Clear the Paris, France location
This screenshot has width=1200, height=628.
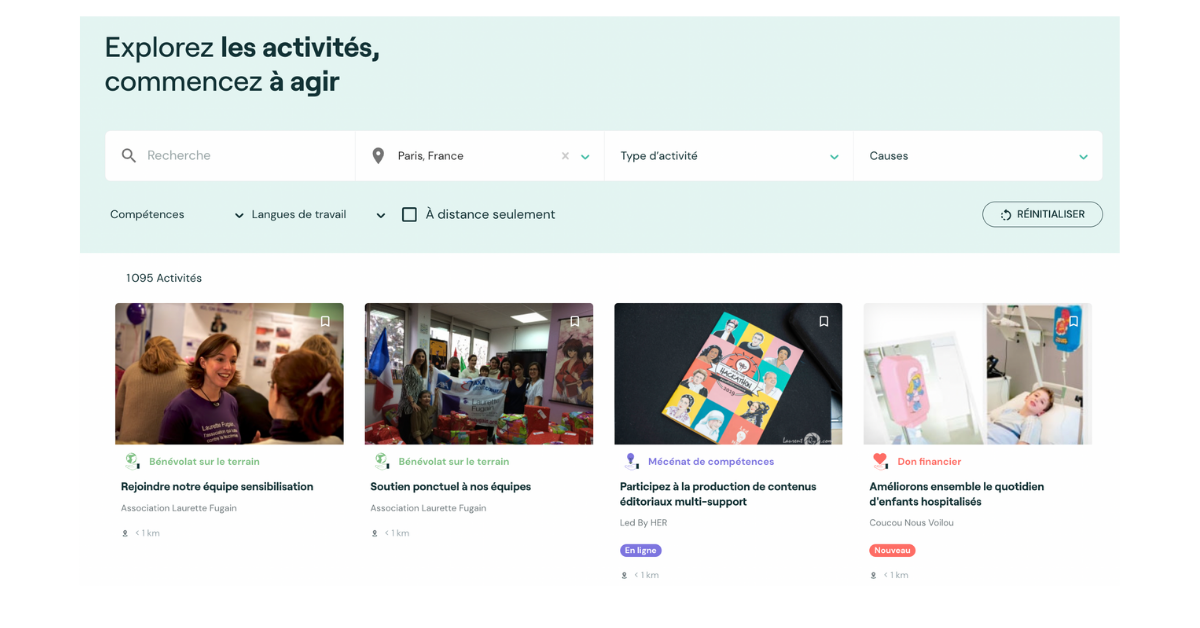tap(565, 156)
